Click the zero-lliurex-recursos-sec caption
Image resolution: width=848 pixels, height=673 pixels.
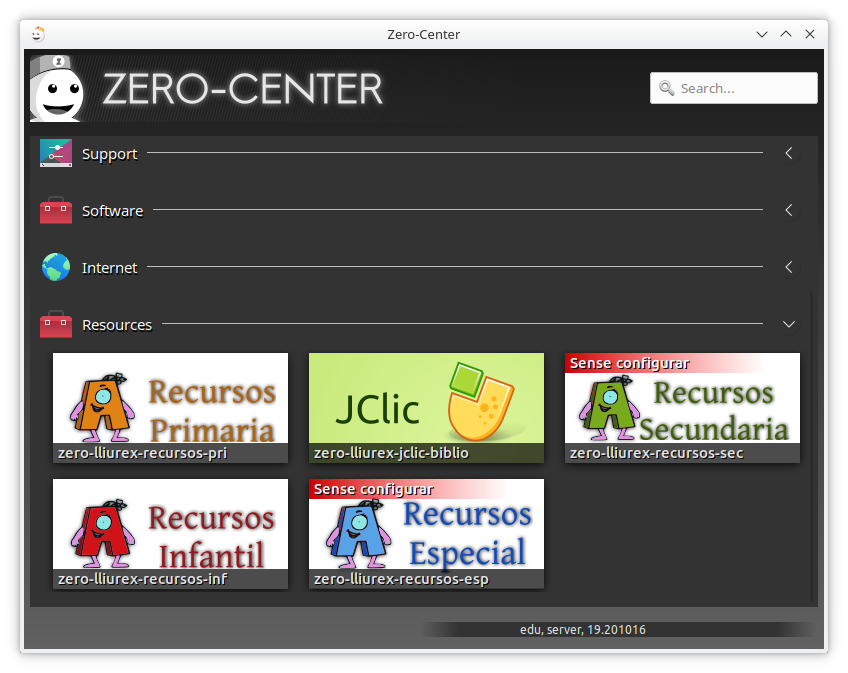pyautogui.click(x=657, y=453)
